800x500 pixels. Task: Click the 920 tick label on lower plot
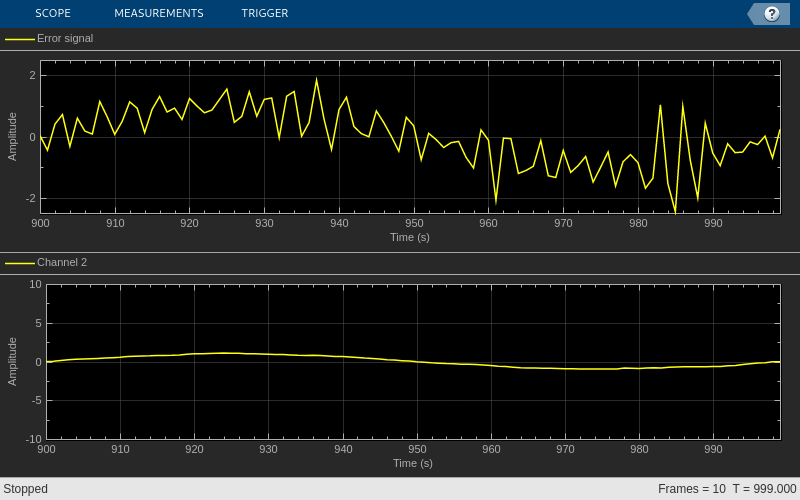[194, 449]
